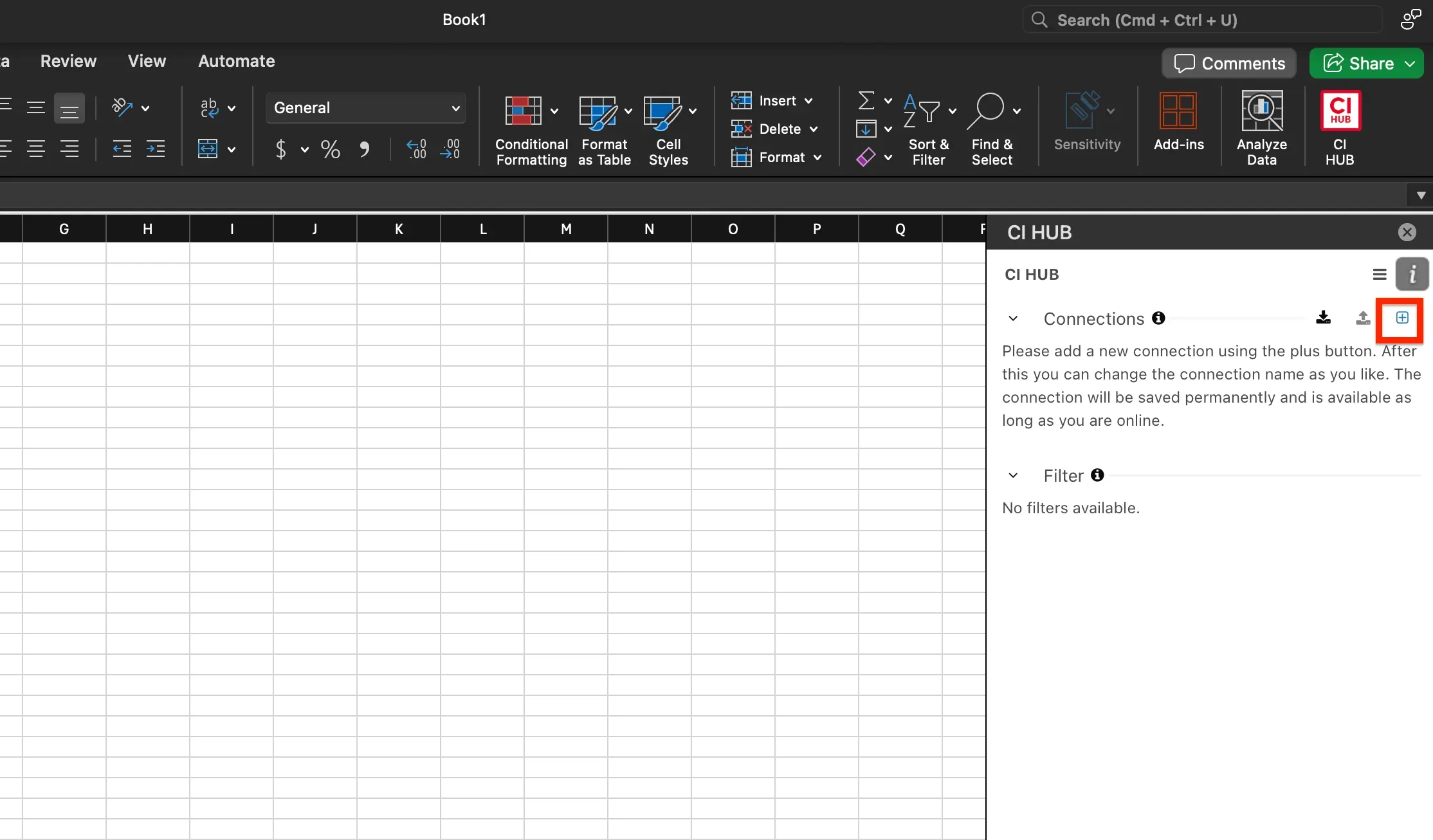Click the Delete cells button
1433x840 pixels.
tap(774, 129)
